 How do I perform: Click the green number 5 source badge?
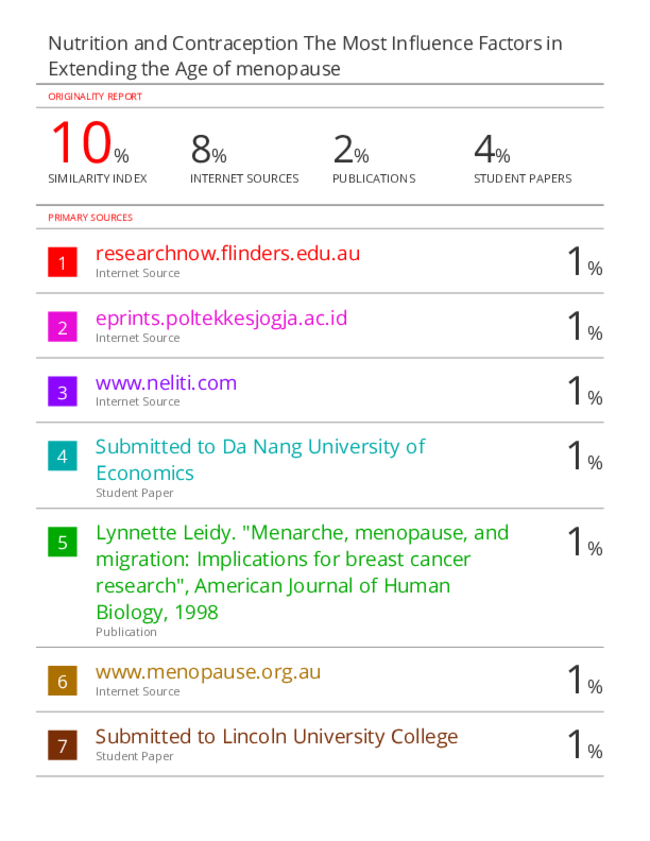point(62,542)
